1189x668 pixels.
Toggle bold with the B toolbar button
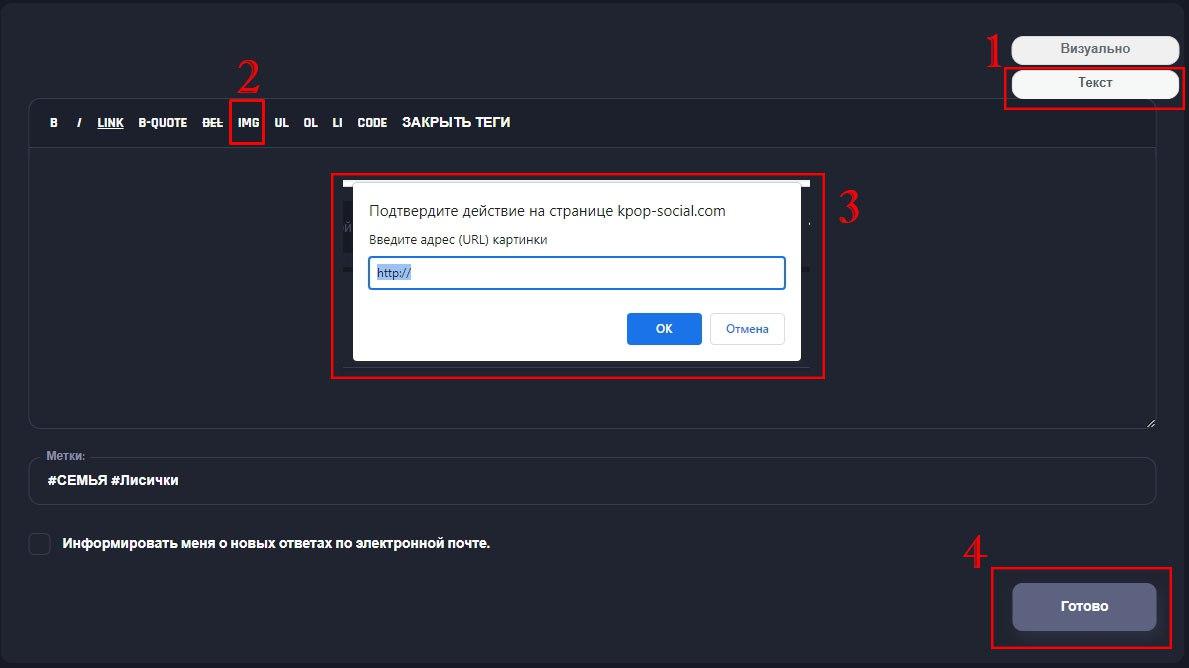[x=54, y=123]
